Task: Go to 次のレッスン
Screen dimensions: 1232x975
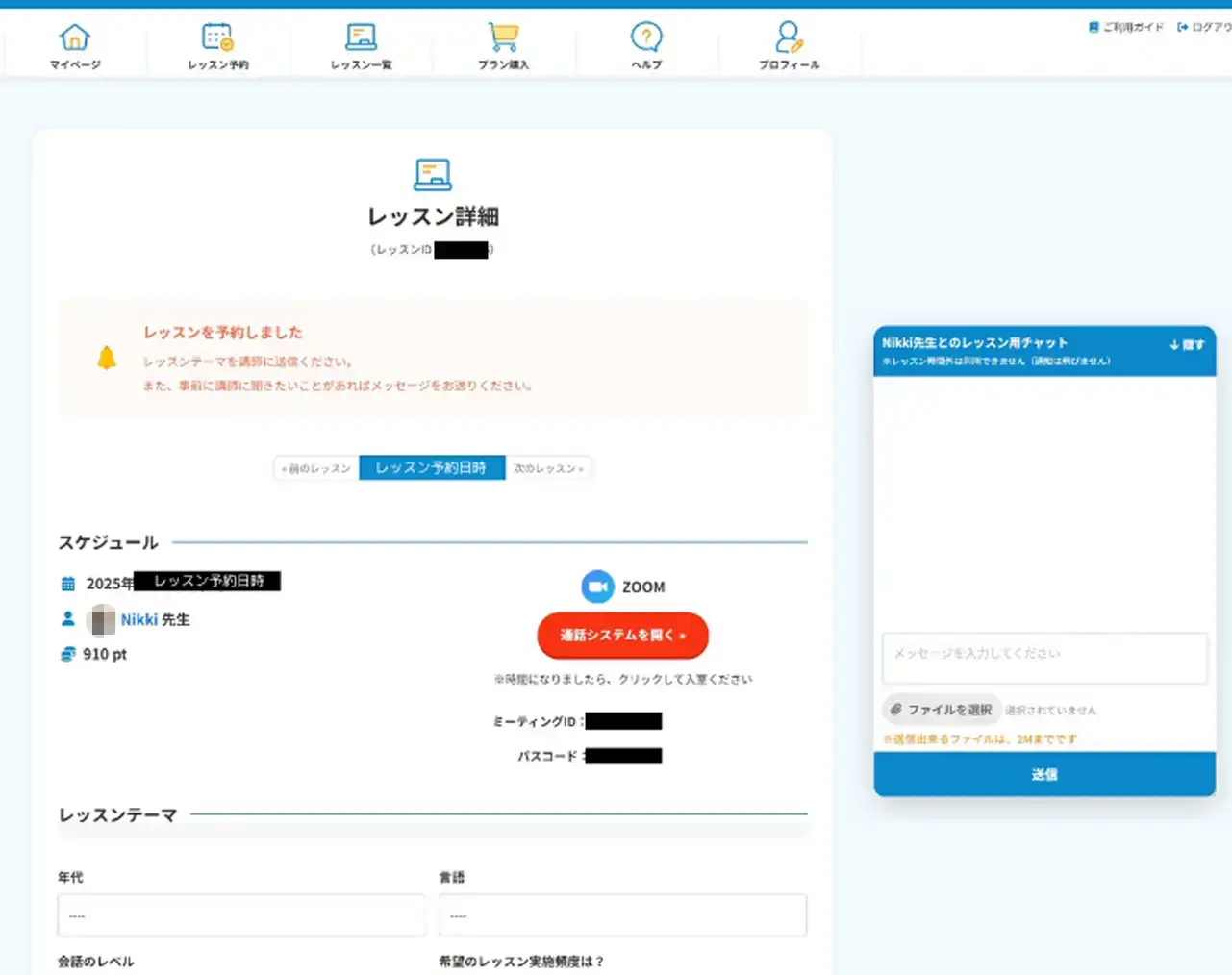Action: 548,468
